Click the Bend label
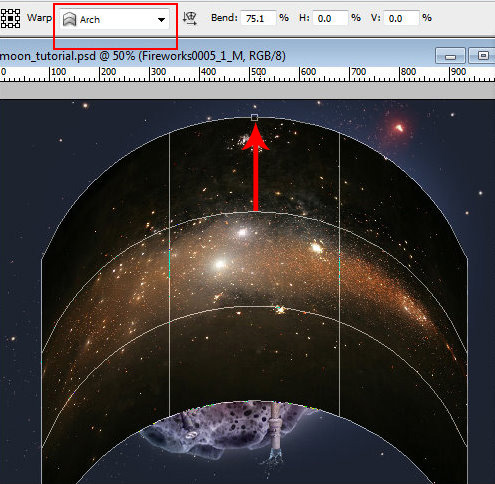This screenshot has width=495, height=484. click(224, 18)
